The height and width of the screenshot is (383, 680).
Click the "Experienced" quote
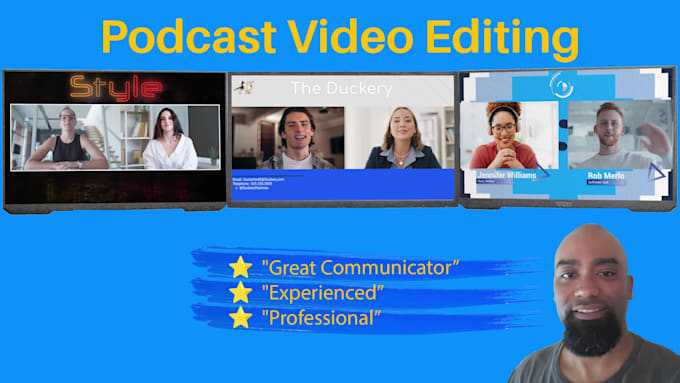[x=323, y=293]
